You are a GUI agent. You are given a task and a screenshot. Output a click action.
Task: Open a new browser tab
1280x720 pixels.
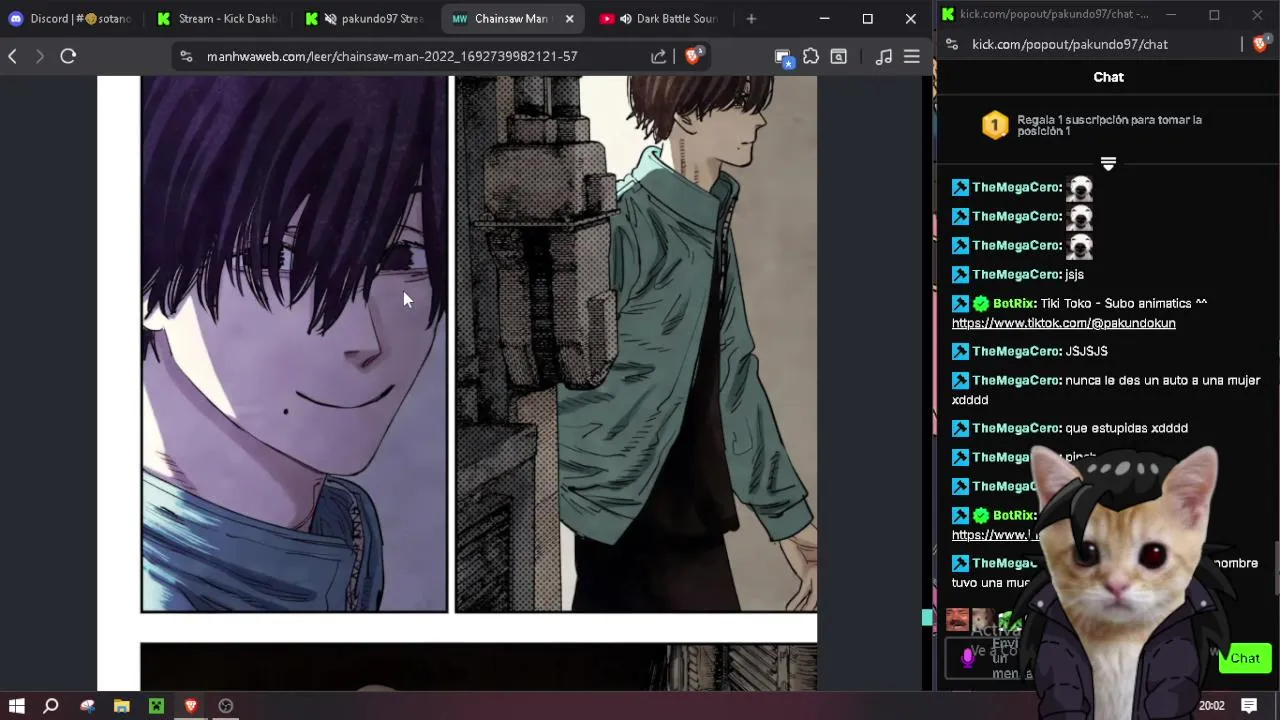click(751, 18)
